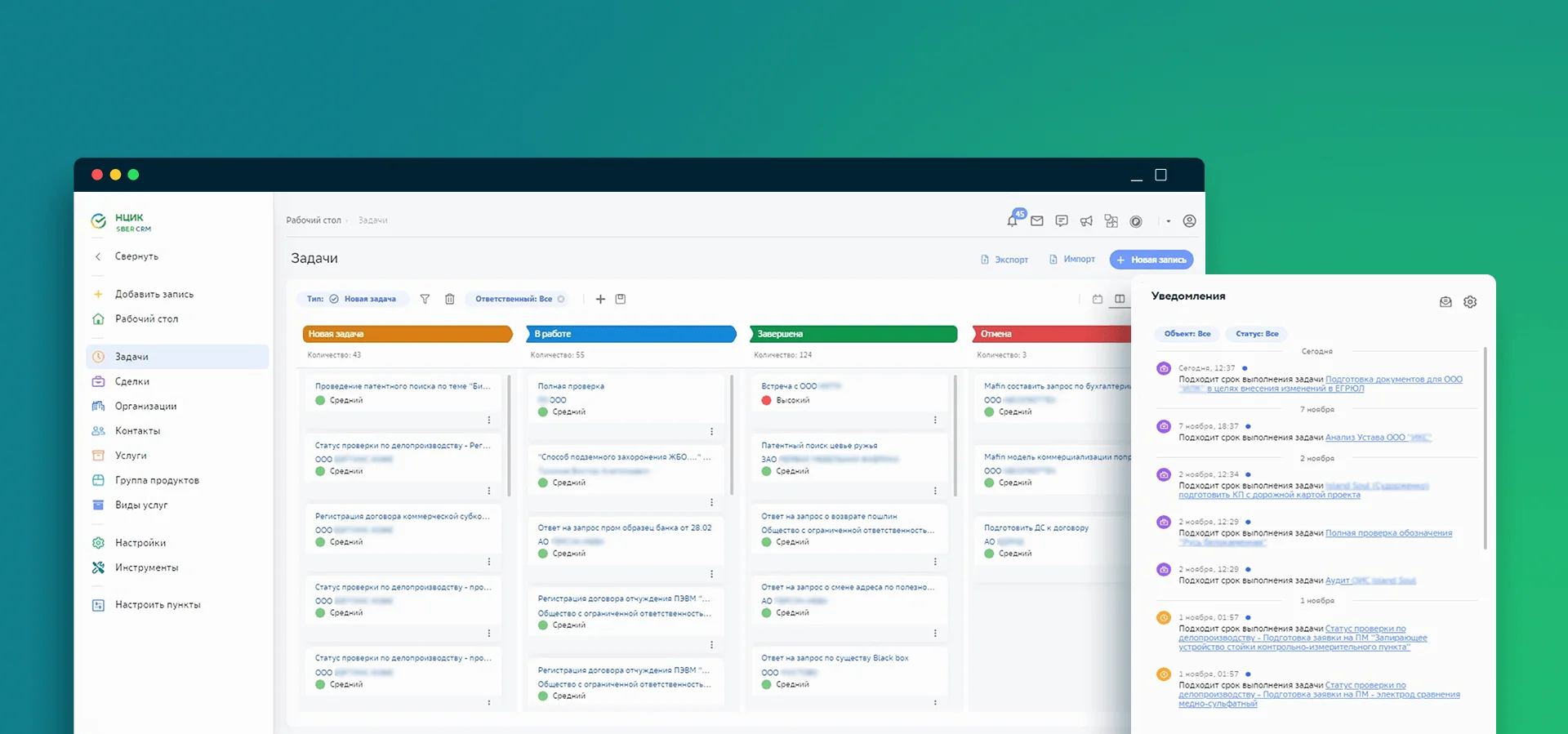Open the notifications bell icon
The height and width of the screenshot is (734, 1568).
click(x=1013, y=220)
